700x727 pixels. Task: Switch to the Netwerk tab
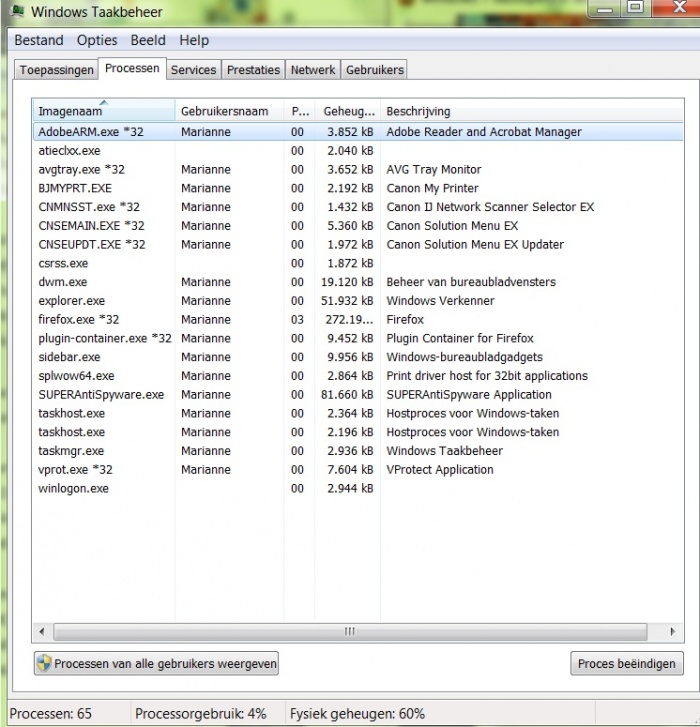tap(313, 70)
